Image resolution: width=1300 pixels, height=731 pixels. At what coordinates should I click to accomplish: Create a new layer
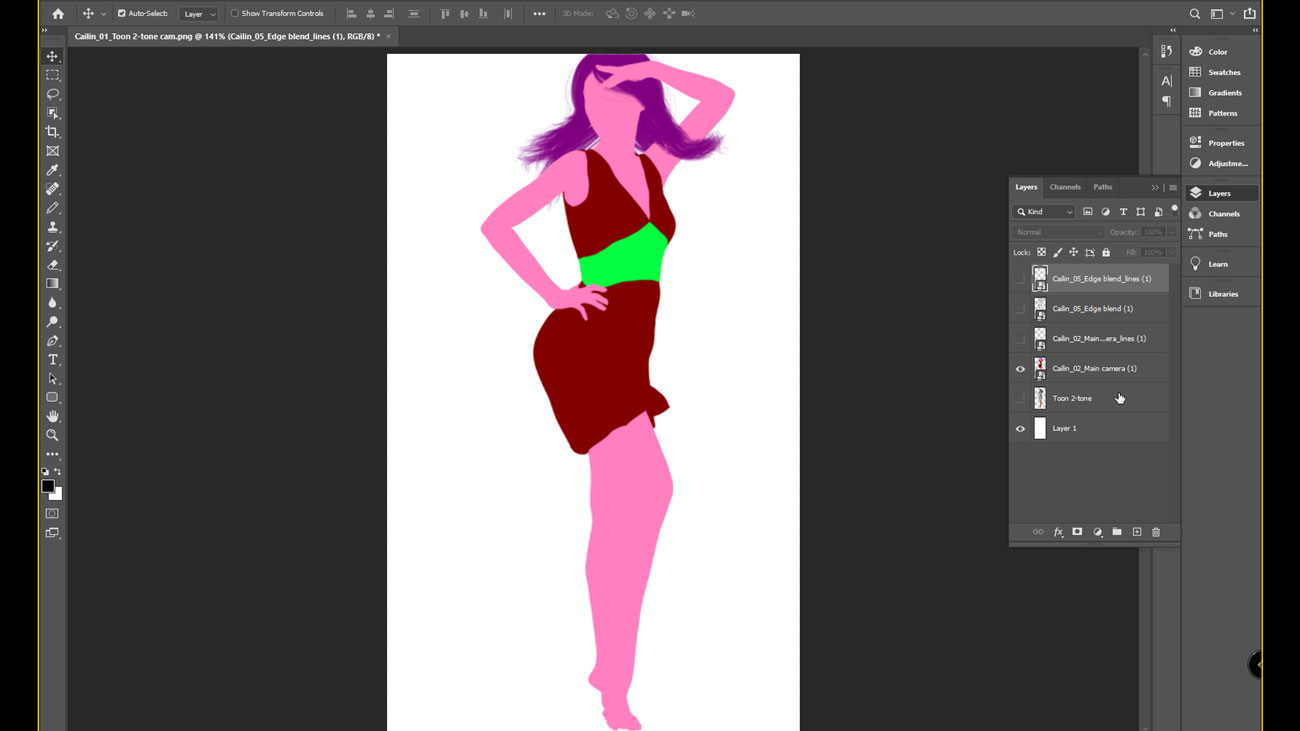click(x=1137, y=532)
